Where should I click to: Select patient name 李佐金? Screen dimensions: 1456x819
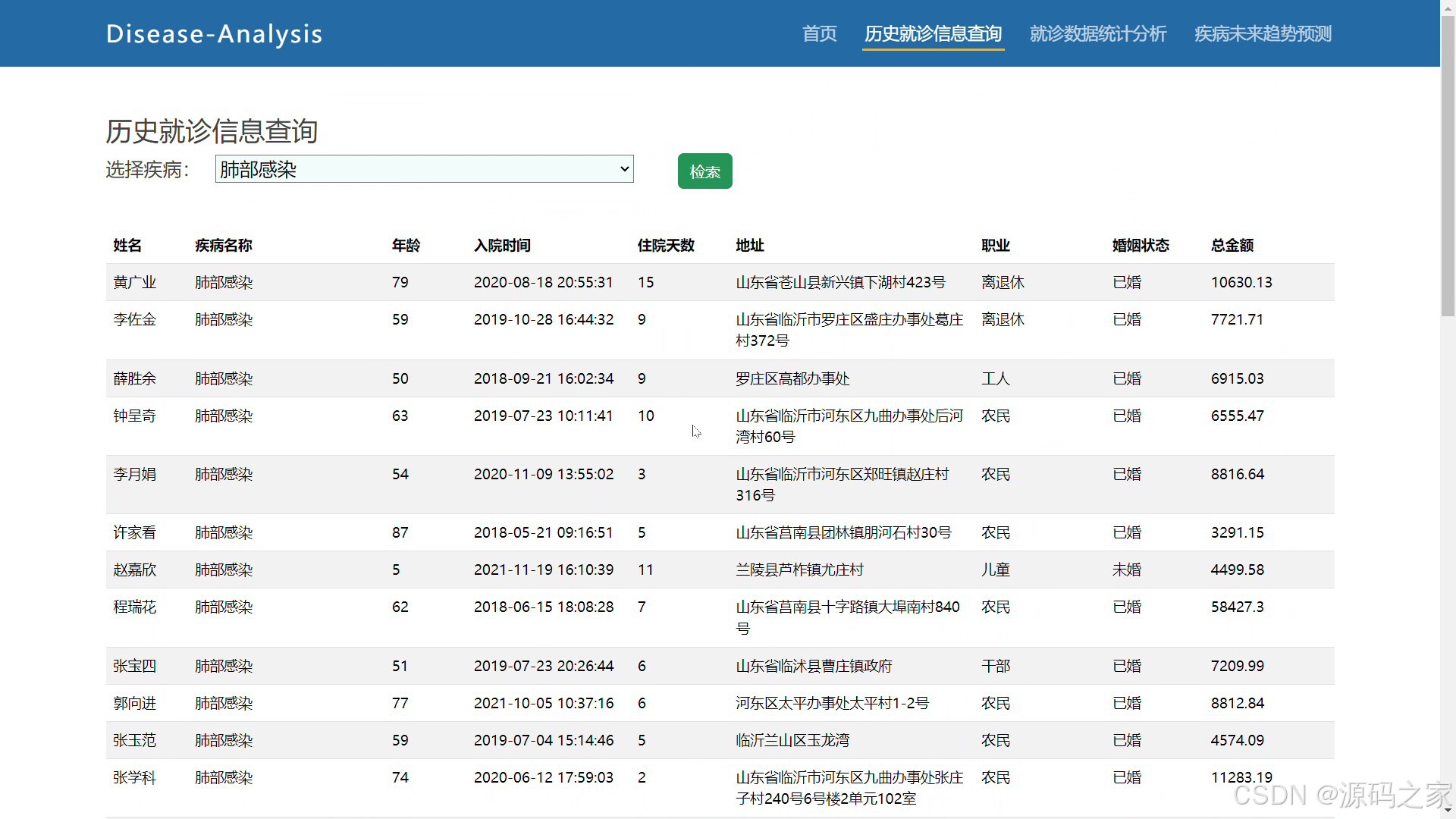(x=134, y=319)
